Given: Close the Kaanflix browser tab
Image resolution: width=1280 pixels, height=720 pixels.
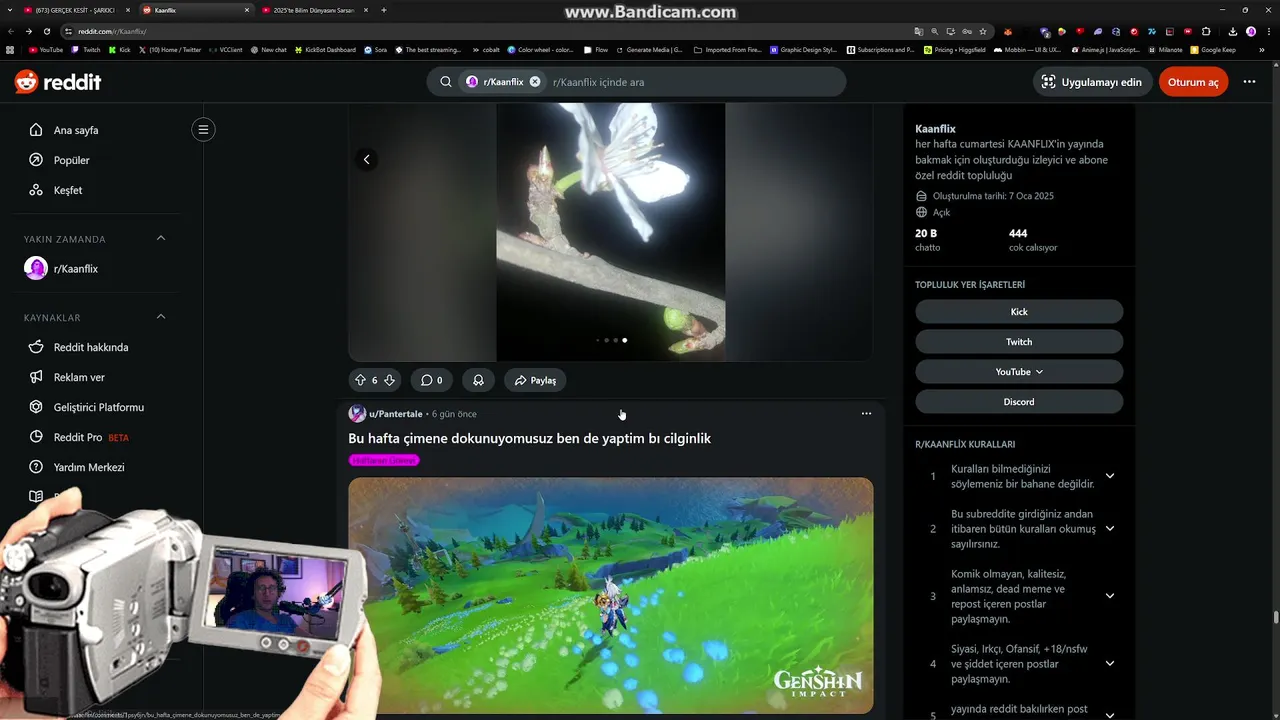Looking at the screenshot, I should (x=247, y=10).
